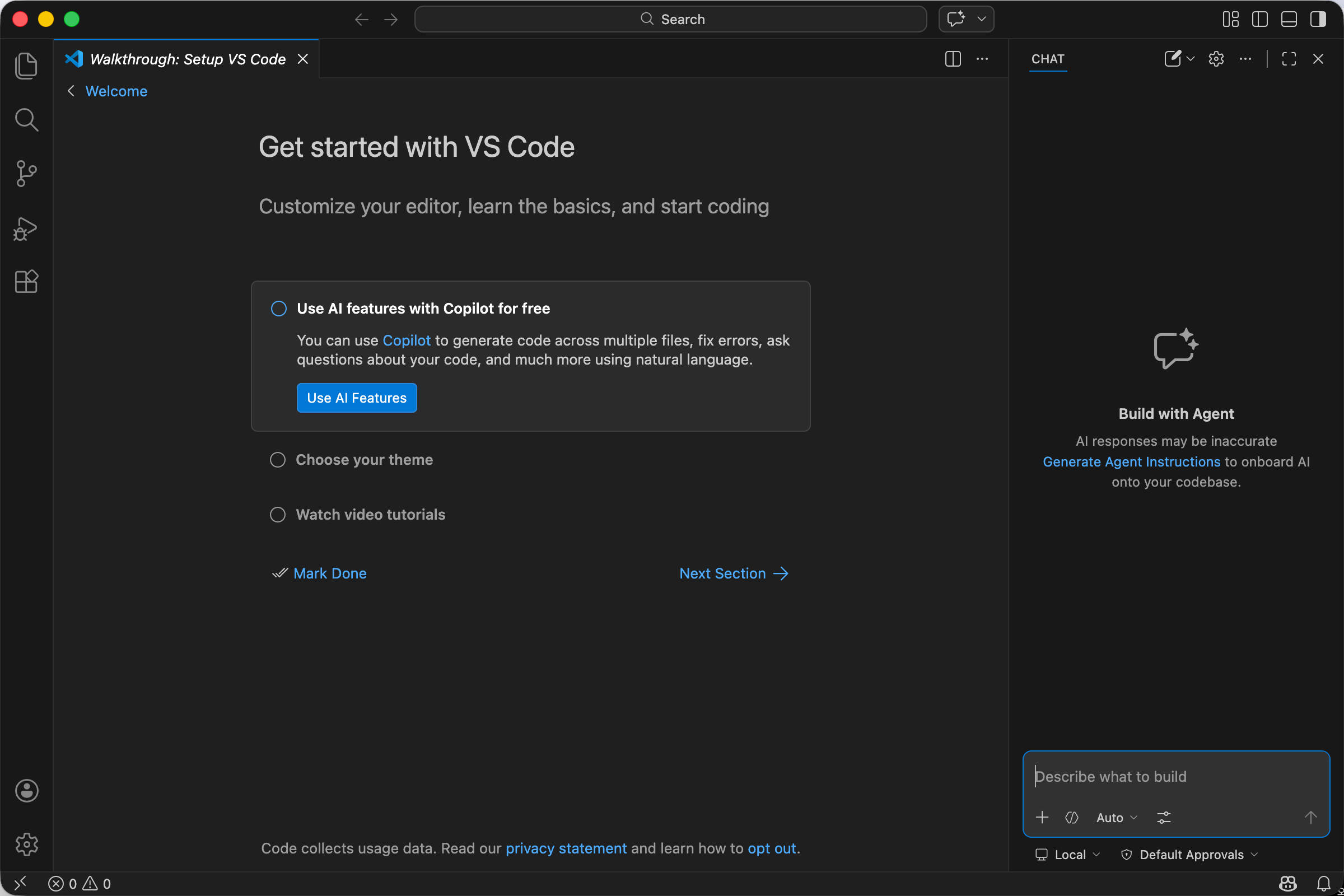Select the Walkthrough: Setup VS Code tab
This screenshot has width=1344, height=896.
tap(188, 59)
